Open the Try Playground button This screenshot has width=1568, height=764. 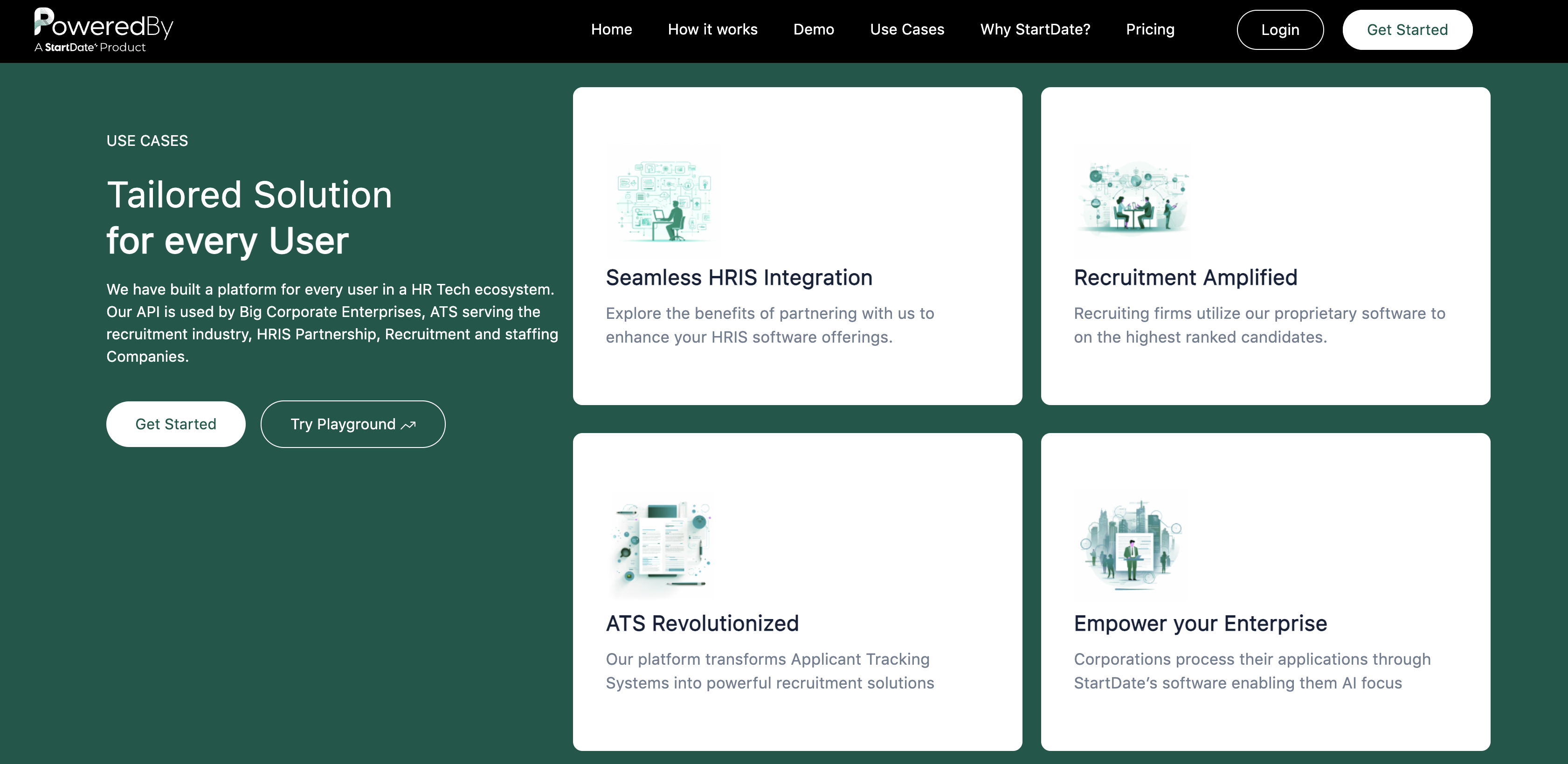click(343, 424)
